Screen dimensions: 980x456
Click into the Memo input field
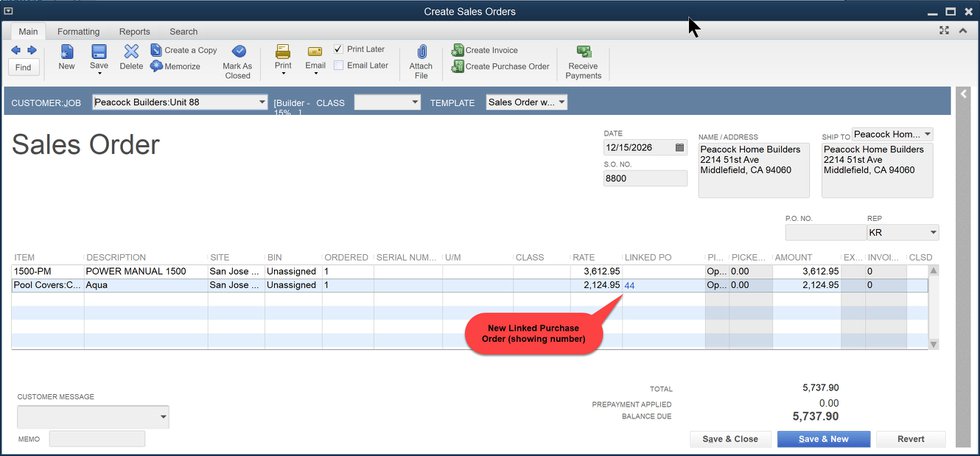pos(97,439)
